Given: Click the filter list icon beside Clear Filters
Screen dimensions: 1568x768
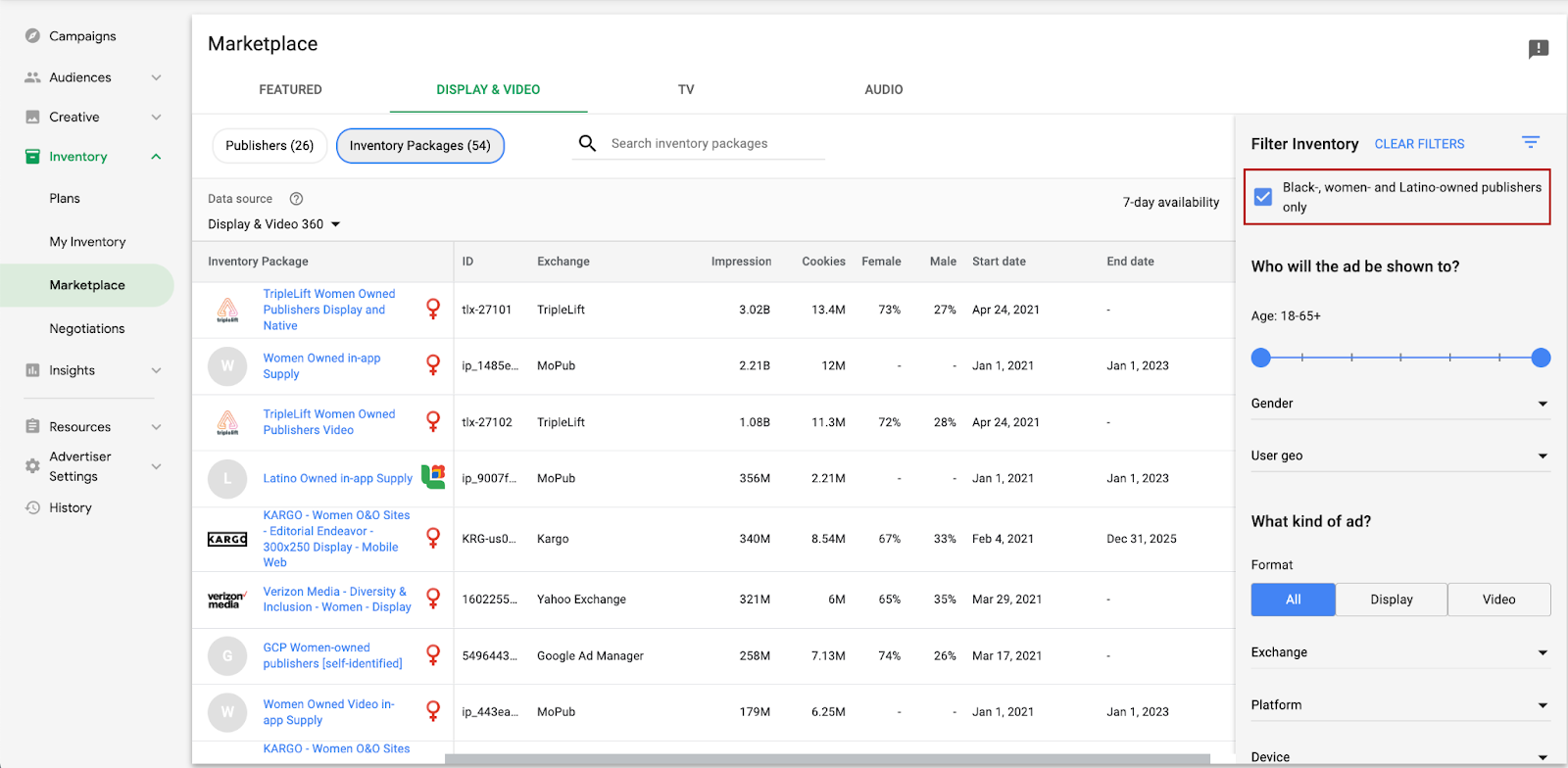Looking at the screenshot, I should pyautogui.click(x=1531, y=143).
